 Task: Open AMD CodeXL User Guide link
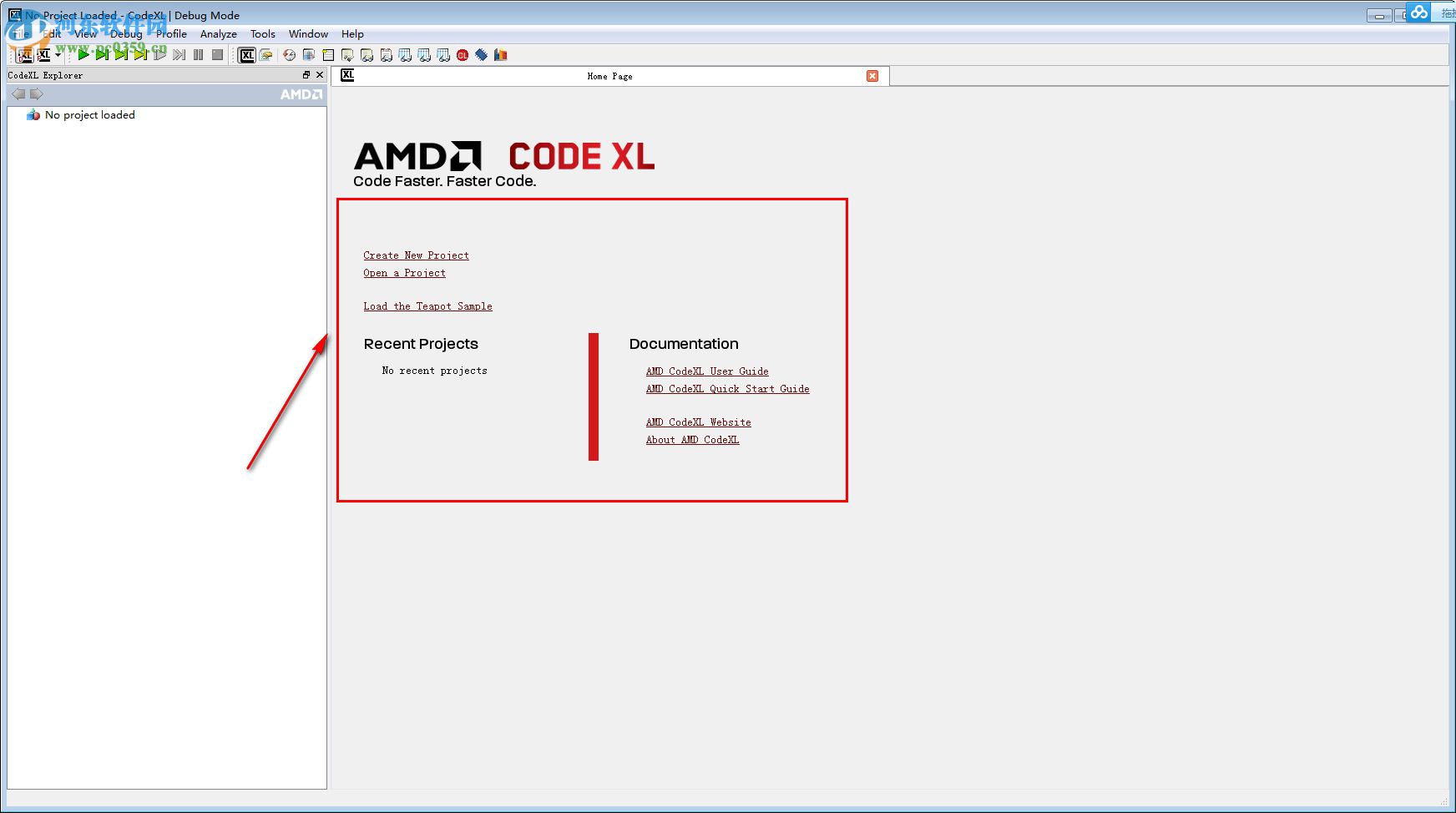pyautogui.click(x=707, y=371)
